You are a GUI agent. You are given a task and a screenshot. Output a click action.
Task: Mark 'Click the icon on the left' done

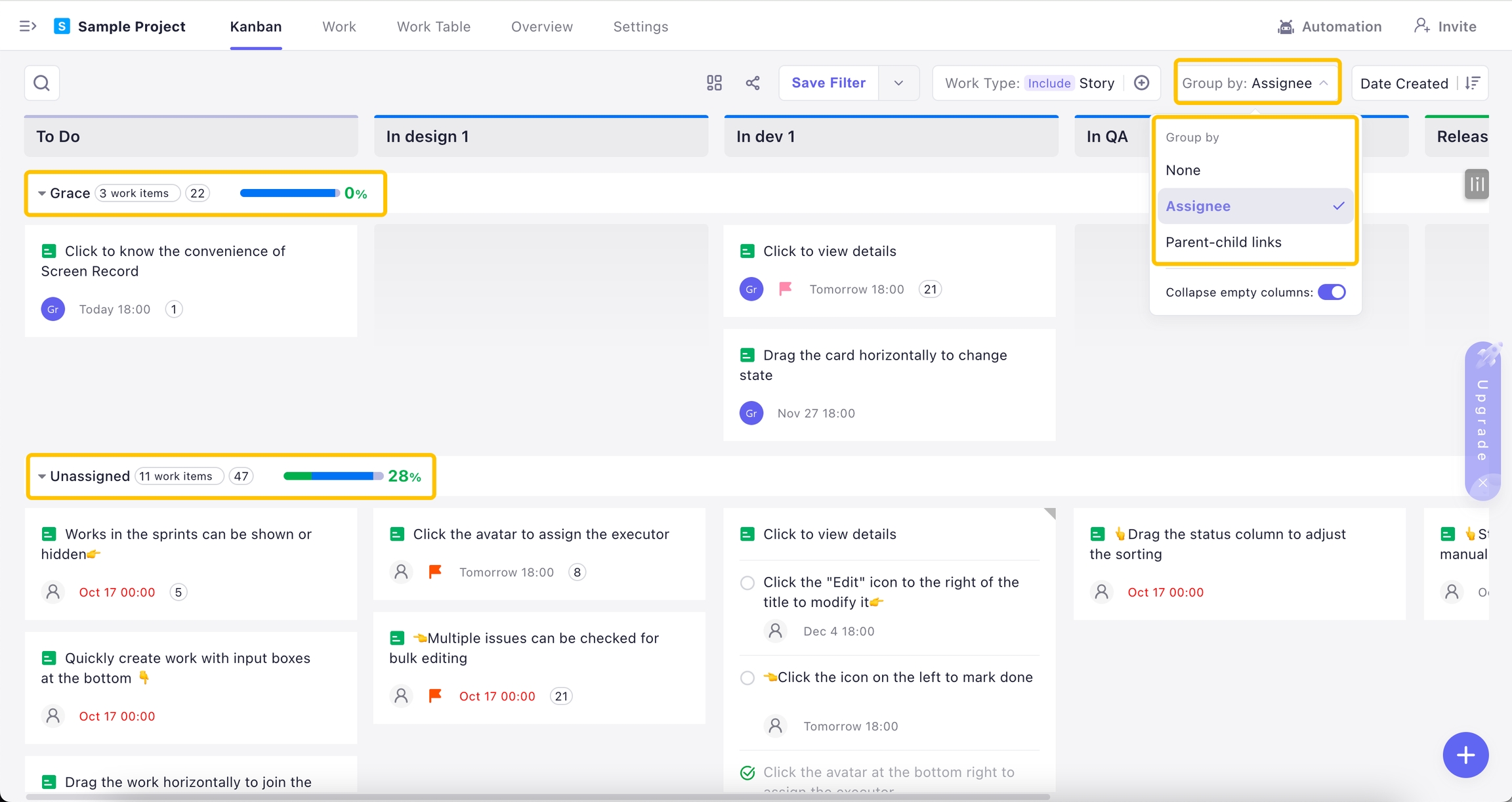[x=747, y=678]
